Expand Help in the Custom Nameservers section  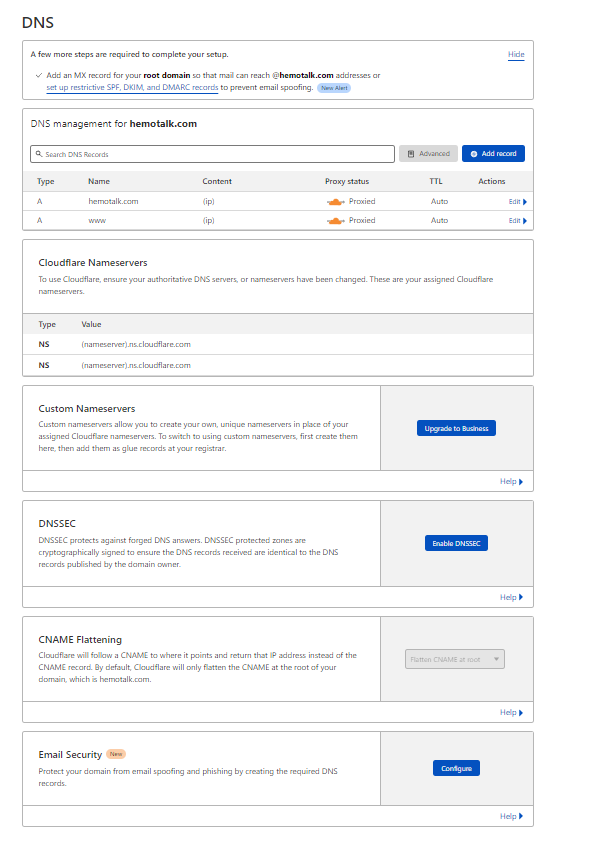pyautogui.click(x=511, y=481)
